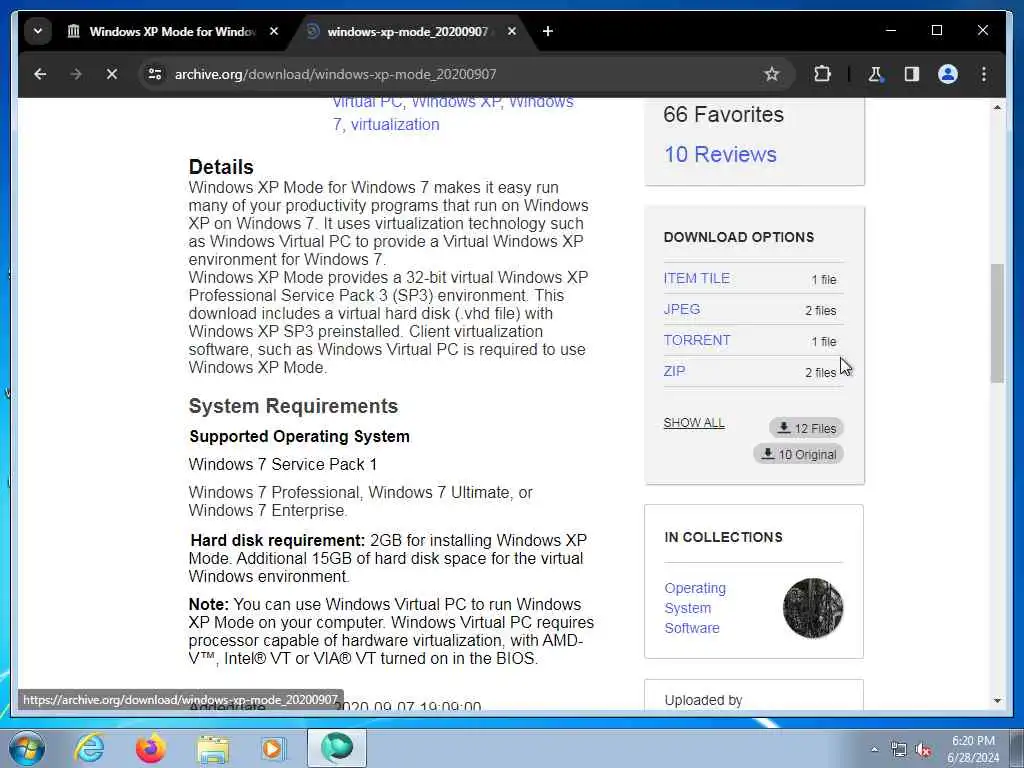Download all 12 Files
The height and width of the screenshot is (768, 1024).
[807, 428]
